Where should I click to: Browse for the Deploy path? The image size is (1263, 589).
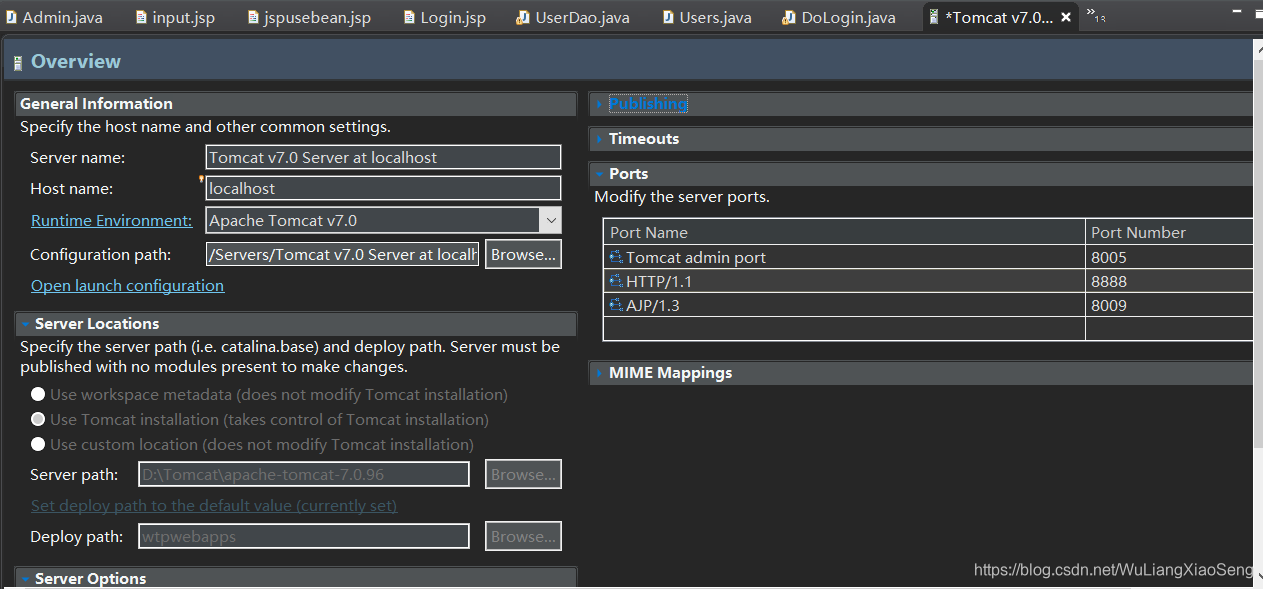coord(523,536)
